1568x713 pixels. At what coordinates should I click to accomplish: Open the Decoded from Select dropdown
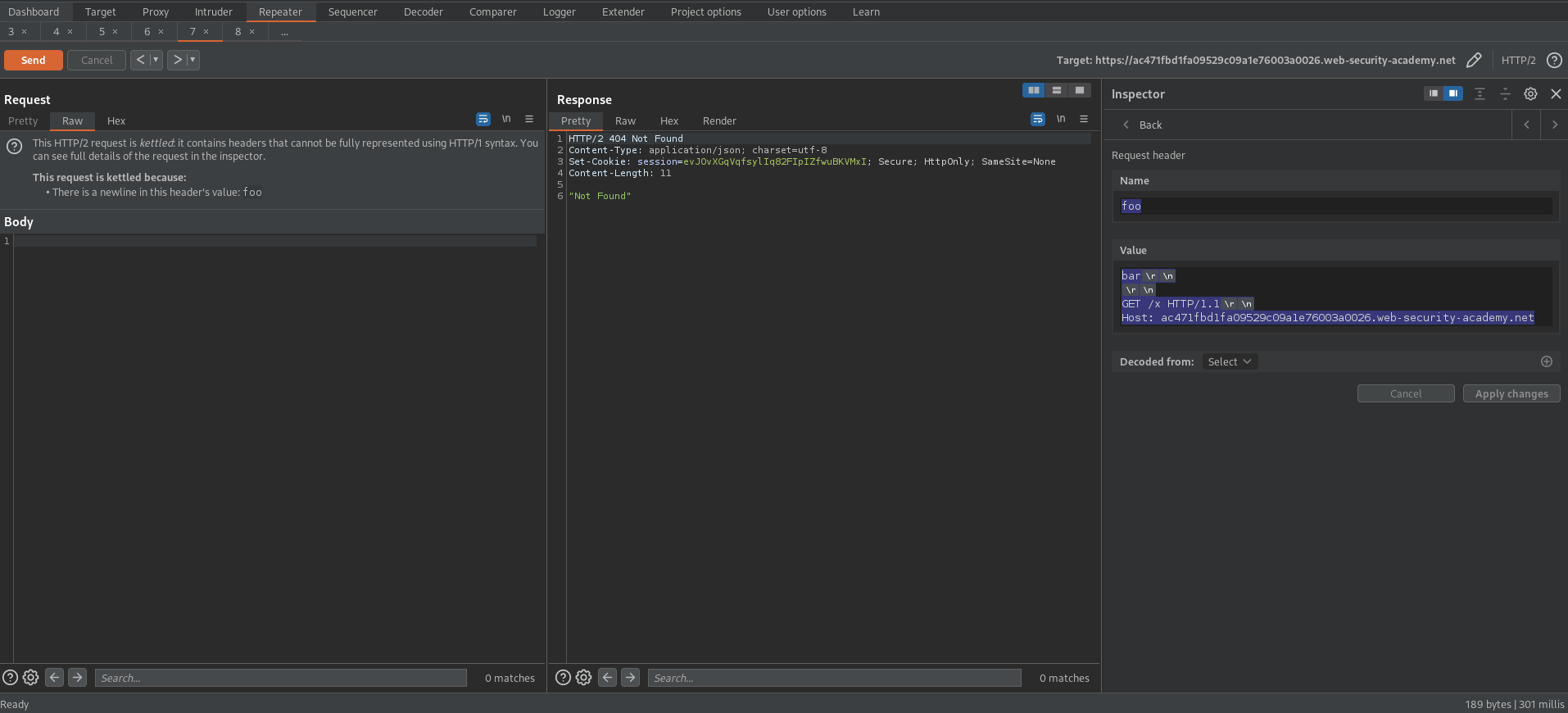click(1230, 361)
